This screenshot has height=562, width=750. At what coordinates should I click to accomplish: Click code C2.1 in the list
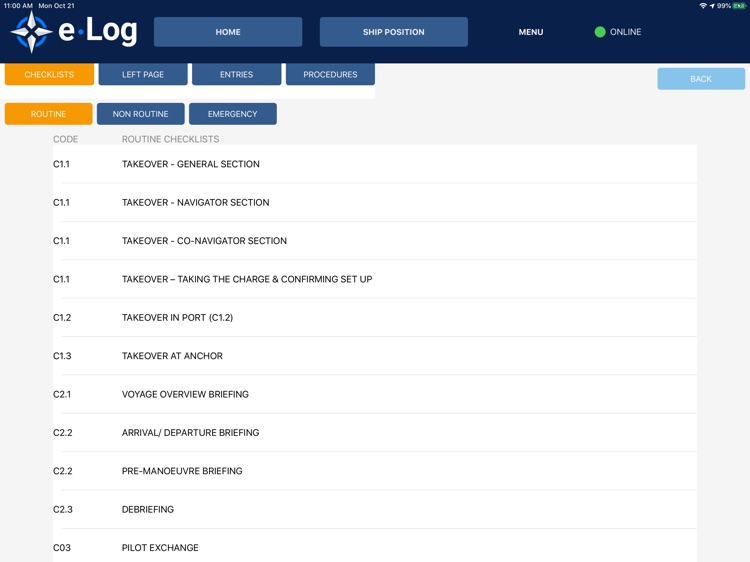(62, 394)
